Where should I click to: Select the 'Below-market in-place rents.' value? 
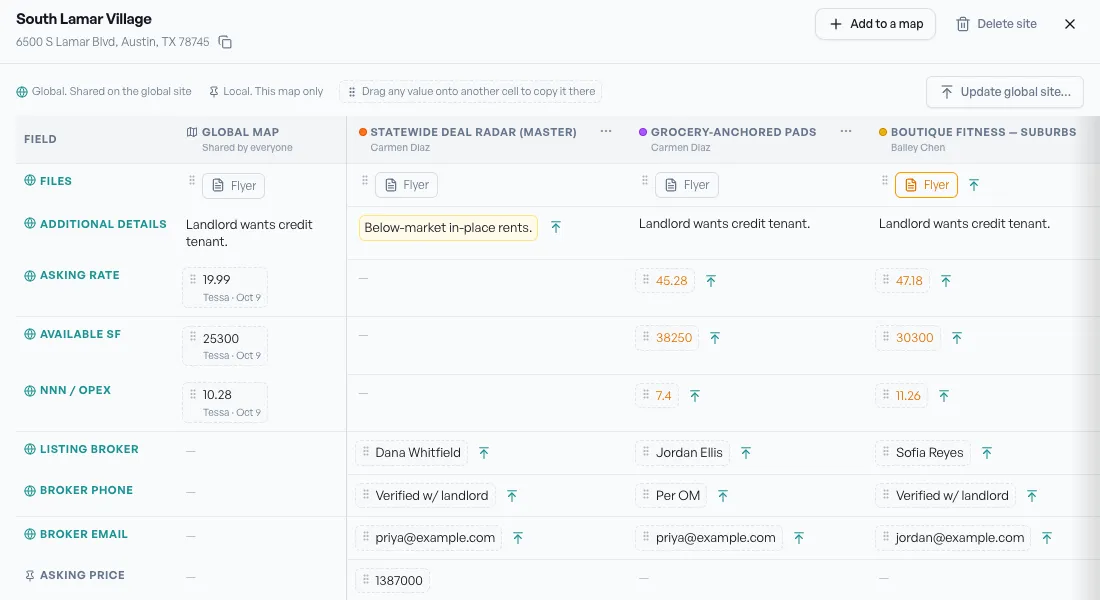pyautogui.click(x=448, y=227)
